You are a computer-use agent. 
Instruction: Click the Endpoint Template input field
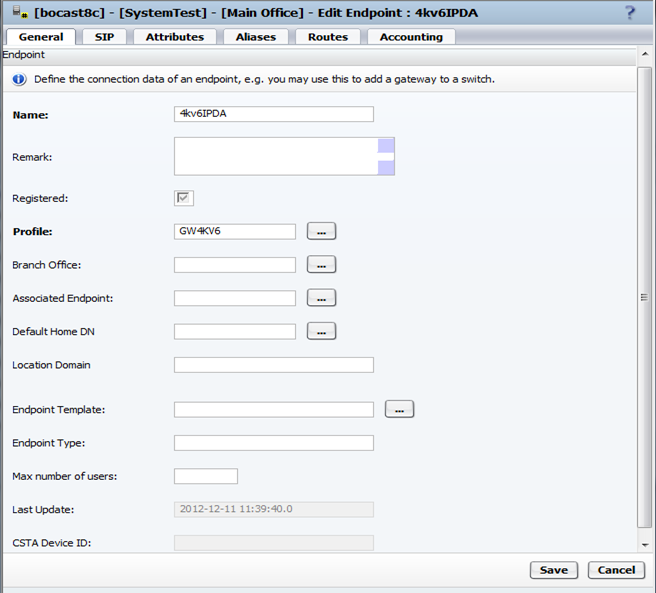coord(274,410)
